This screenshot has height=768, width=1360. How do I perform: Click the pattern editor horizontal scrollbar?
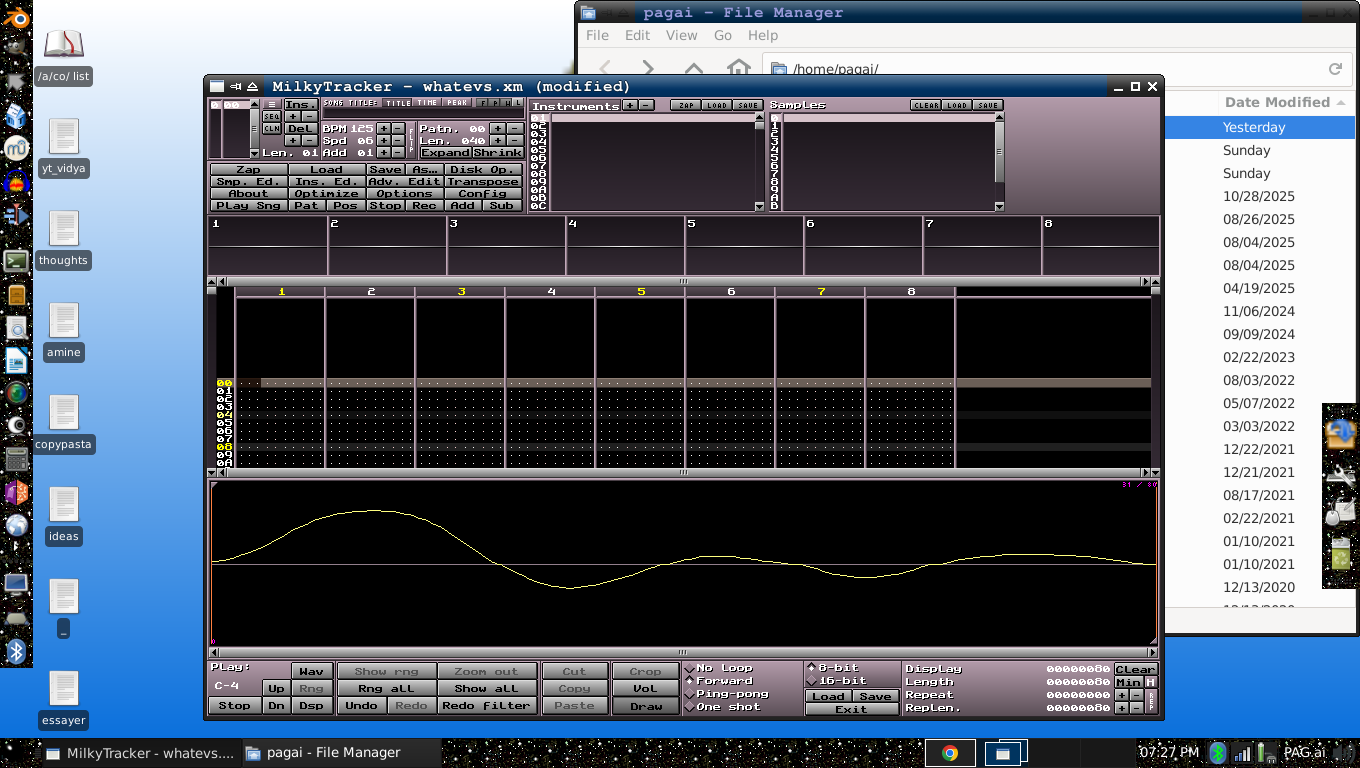pyautogui.click(x=683, y=472)
